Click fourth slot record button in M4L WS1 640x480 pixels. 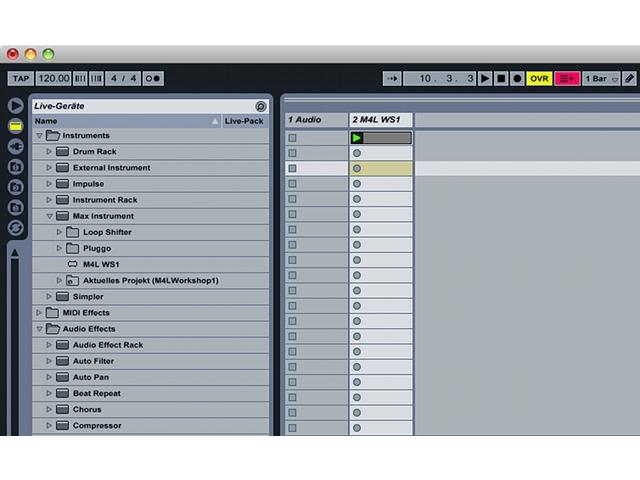pos(357,184)
